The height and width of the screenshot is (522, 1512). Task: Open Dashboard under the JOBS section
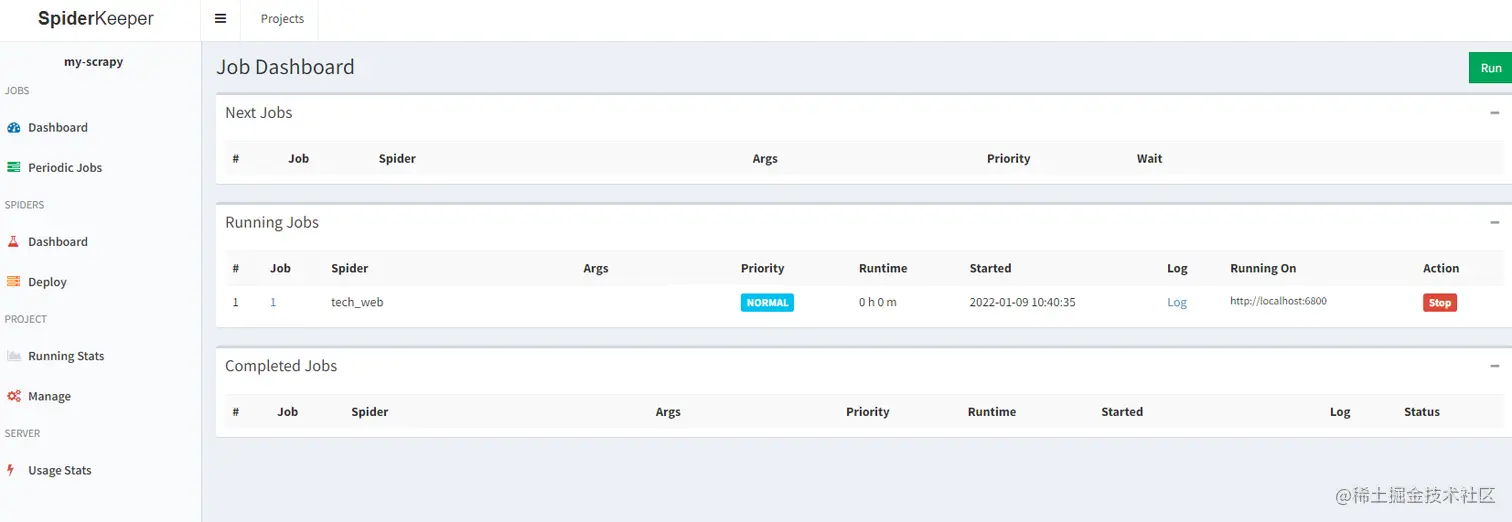pos(58,127)
